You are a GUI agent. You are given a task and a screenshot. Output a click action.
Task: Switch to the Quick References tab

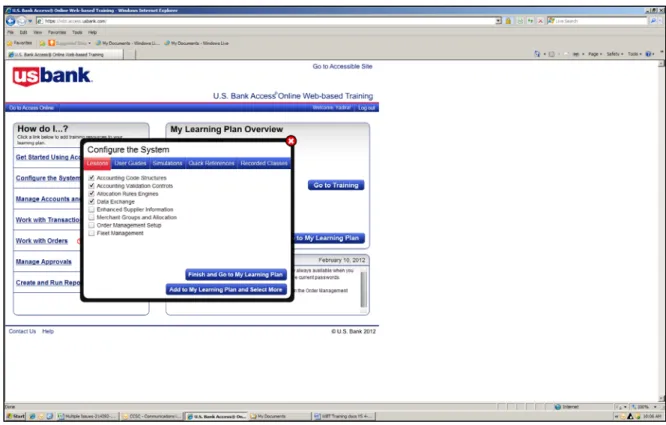click(x=212, y=163)
